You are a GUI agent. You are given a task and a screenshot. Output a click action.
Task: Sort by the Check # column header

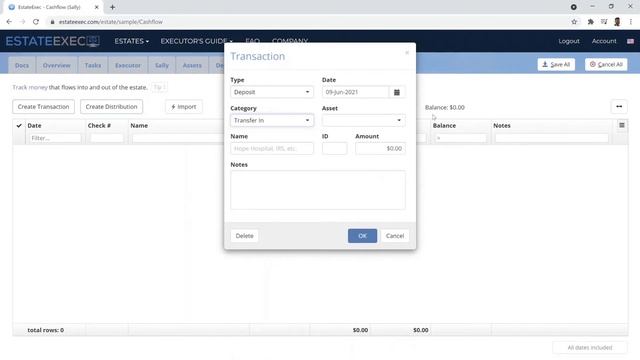pos(99,126)
